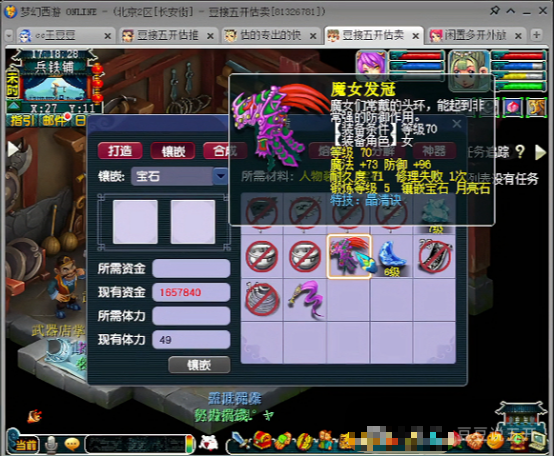554x457 pixels.
Task: Expand the tab list arrow at left of tabs
Action: [x=9, y=35]
